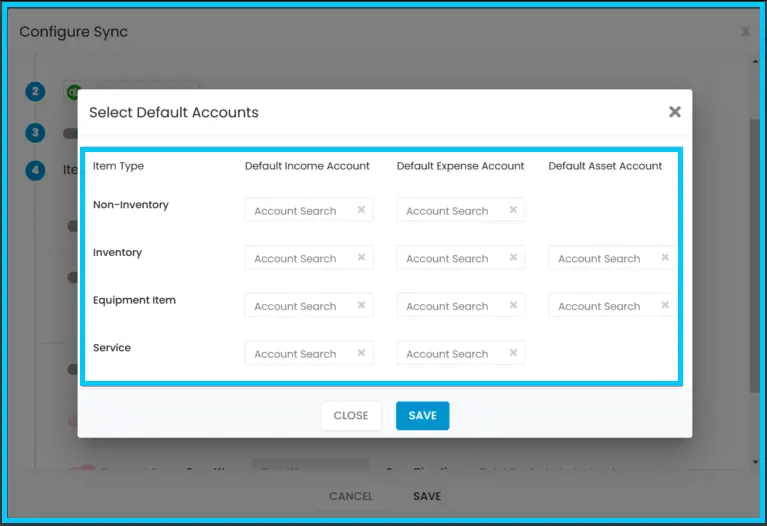This screenshot has height=526, width=767.
Task: Click the blue SAVE button in dialog
Action: [x=423, y=415]
